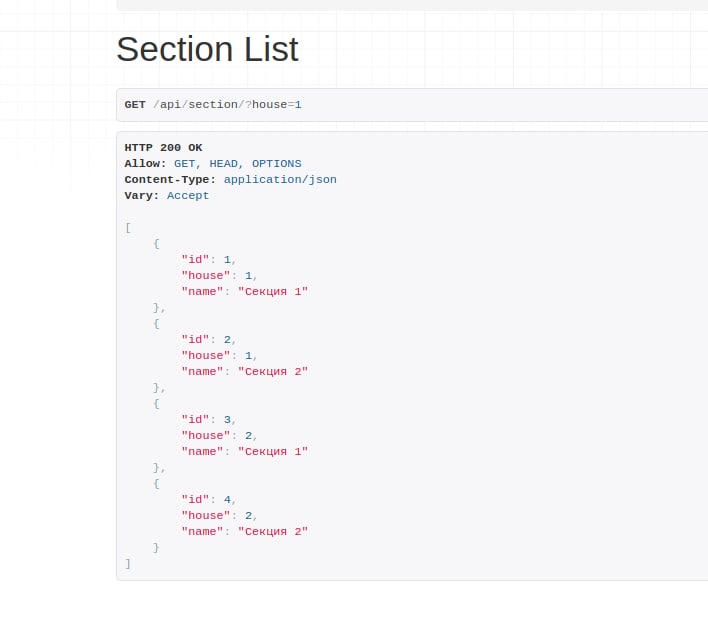Click the /api/section/?house=1 request URL
This screenshot has width=708, height=622.
[227, 105]
